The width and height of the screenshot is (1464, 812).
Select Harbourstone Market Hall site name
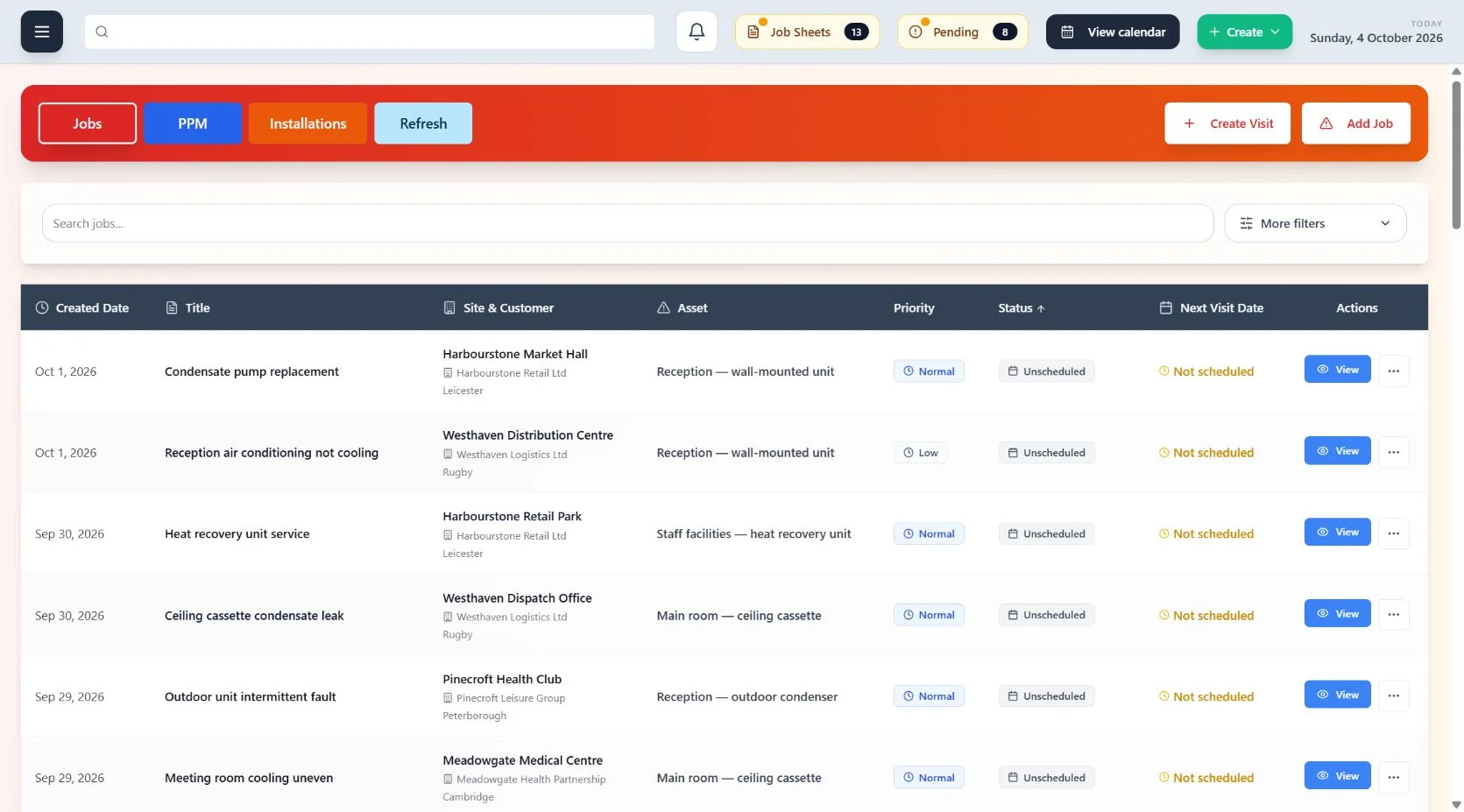(x=515, y=354)
